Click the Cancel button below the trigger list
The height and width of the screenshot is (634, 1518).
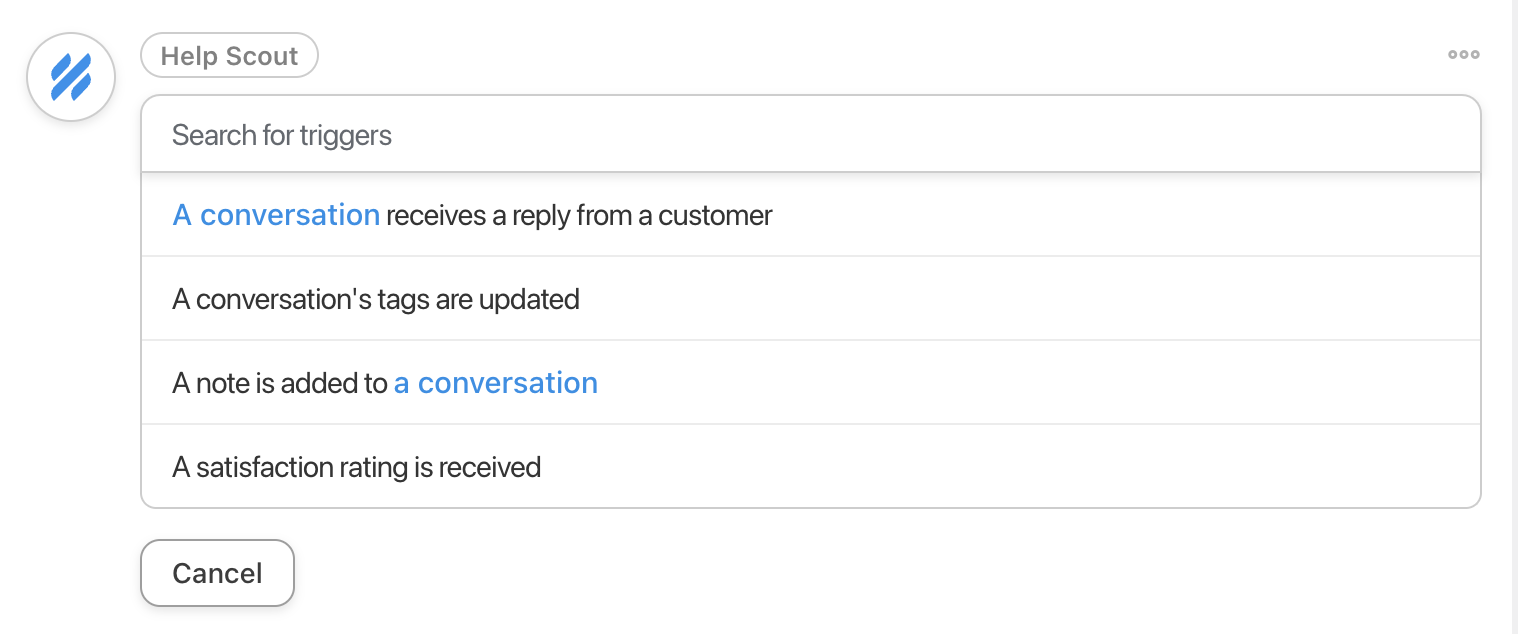[x=217, y=573]
